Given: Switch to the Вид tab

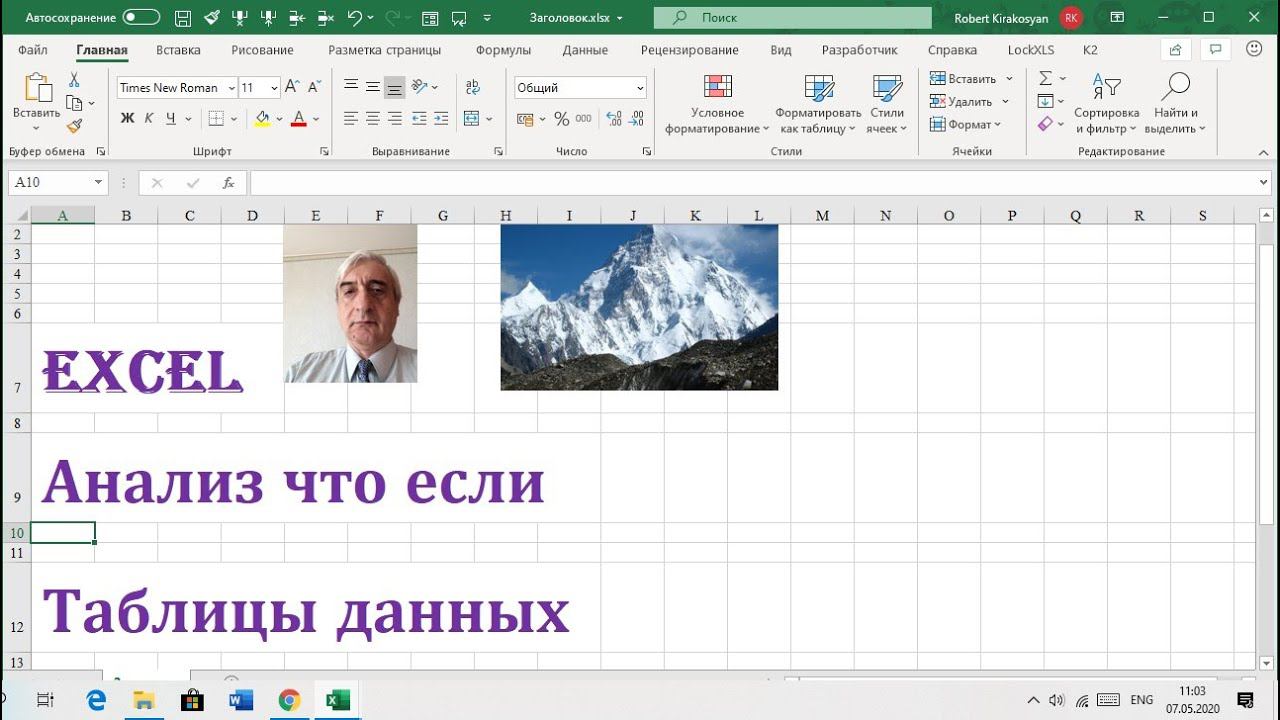Looking at the screenshot, I should [x=781, y=50].
